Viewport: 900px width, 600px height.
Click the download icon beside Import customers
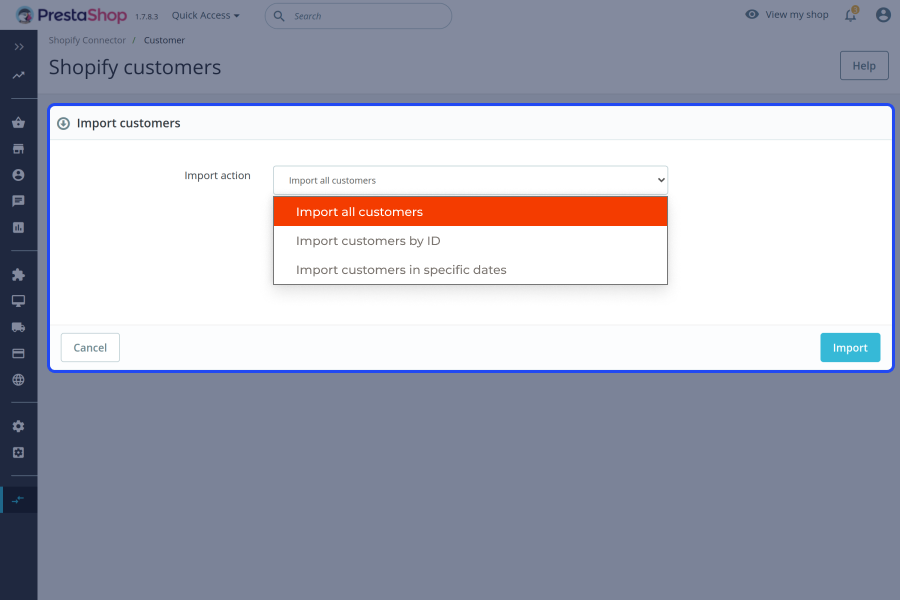(x=64, y=123)
